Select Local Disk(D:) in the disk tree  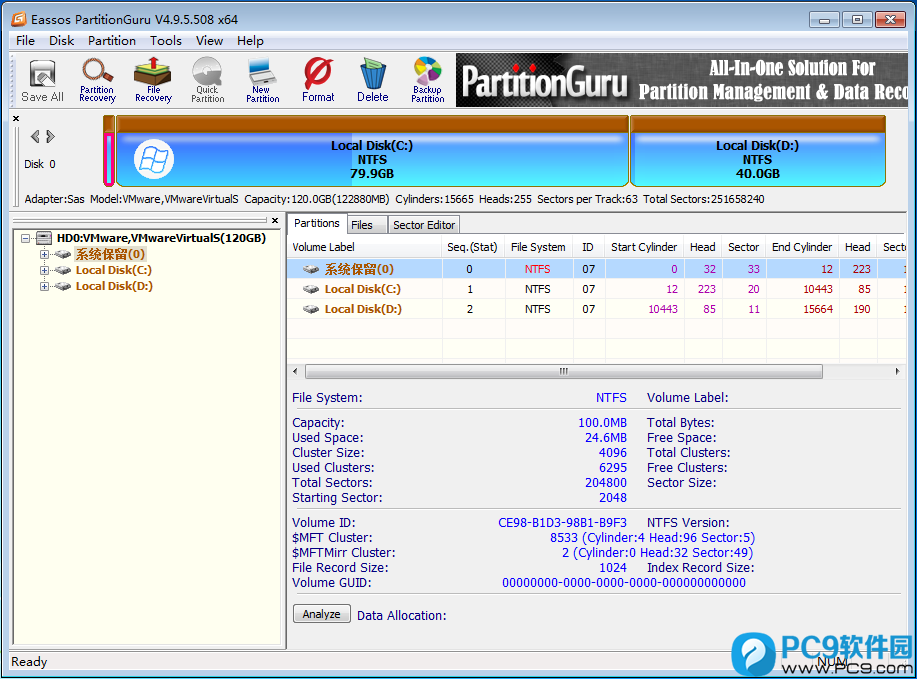(114, 286)
